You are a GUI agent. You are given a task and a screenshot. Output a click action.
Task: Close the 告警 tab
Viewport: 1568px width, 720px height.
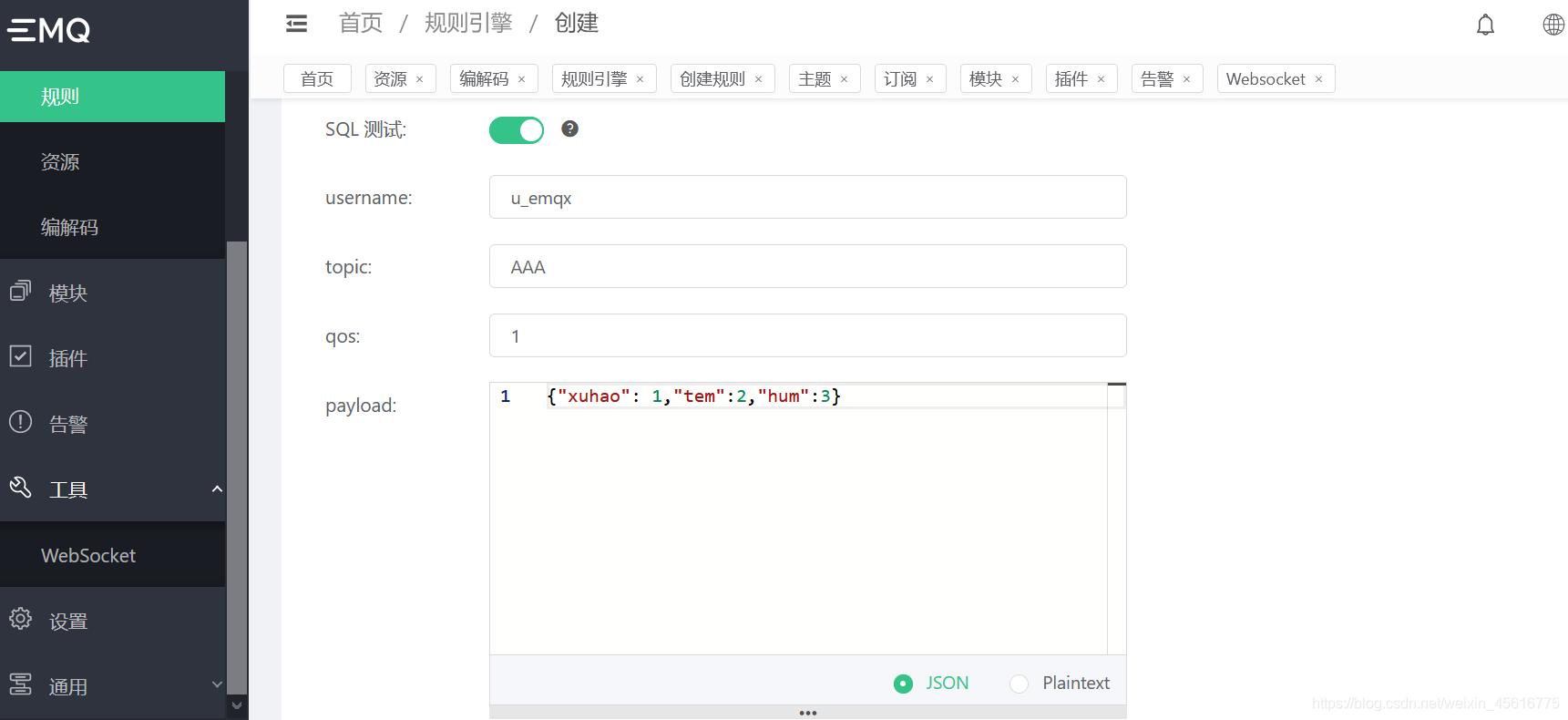(1187, 79)
